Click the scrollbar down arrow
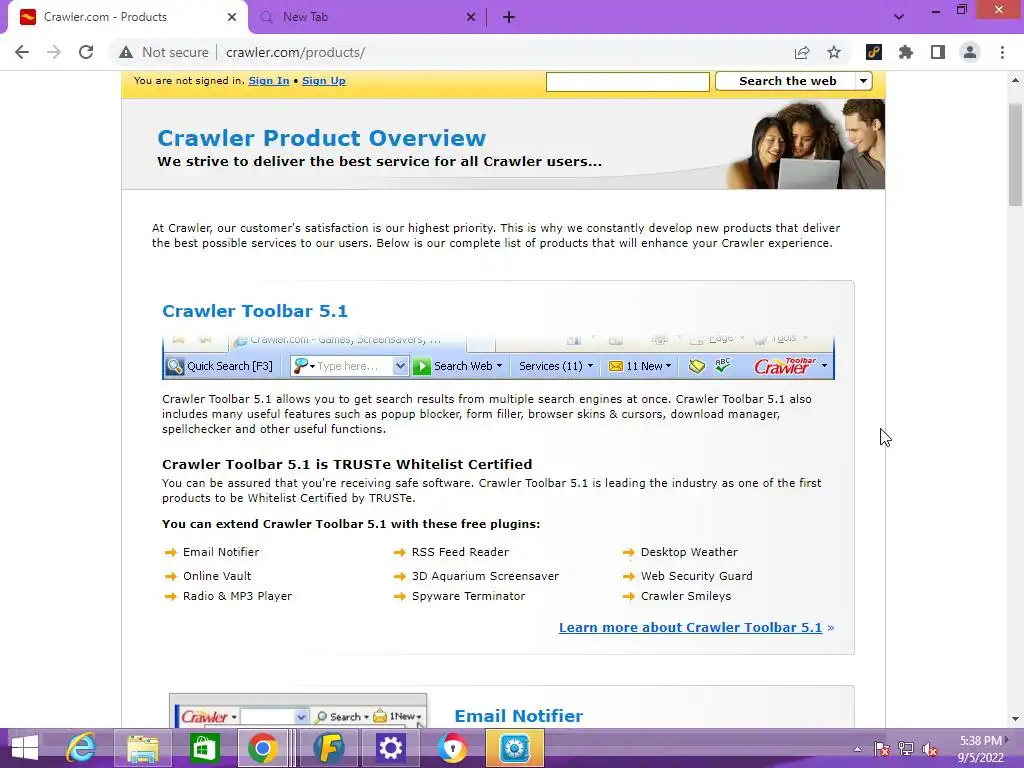1024x768 pixels. click(x=1015, y=719)
